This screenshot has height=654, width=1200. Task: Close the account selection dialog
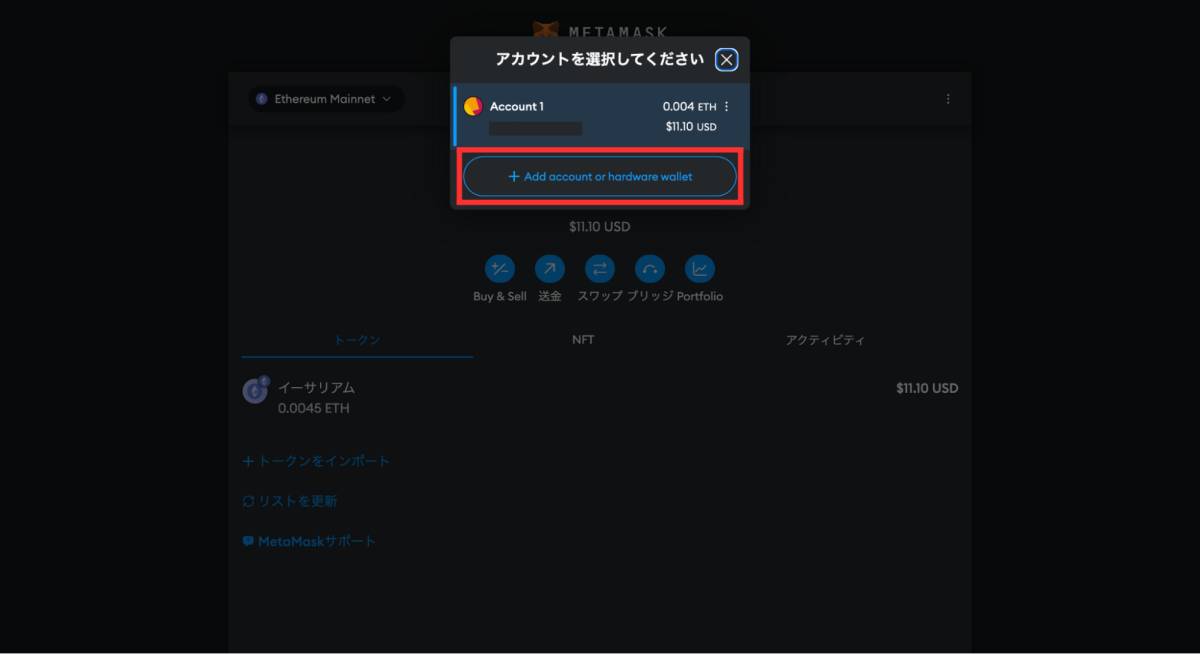(726, 59)
